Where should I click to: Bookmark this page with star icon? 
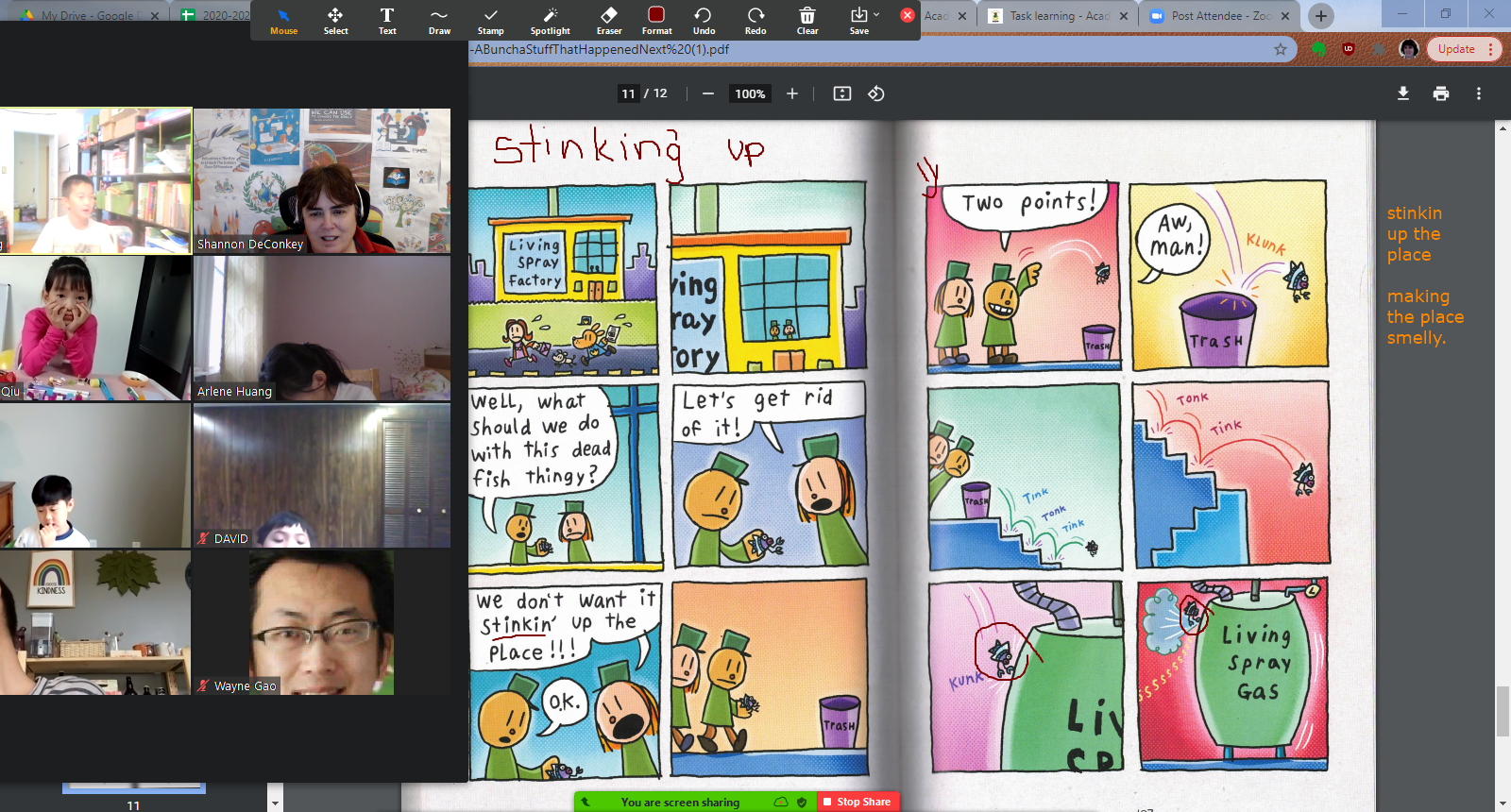coord(1281,49)
